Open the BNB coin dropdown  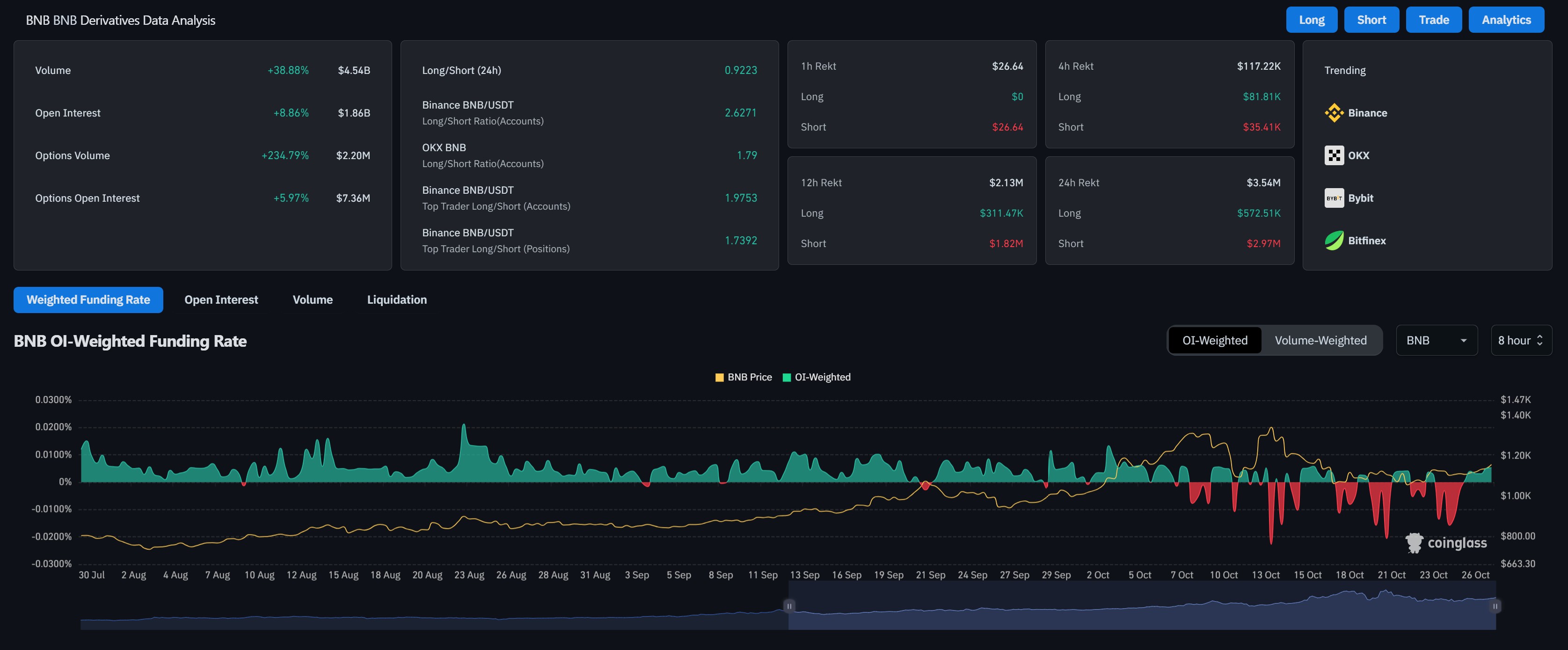[1436, 340]
